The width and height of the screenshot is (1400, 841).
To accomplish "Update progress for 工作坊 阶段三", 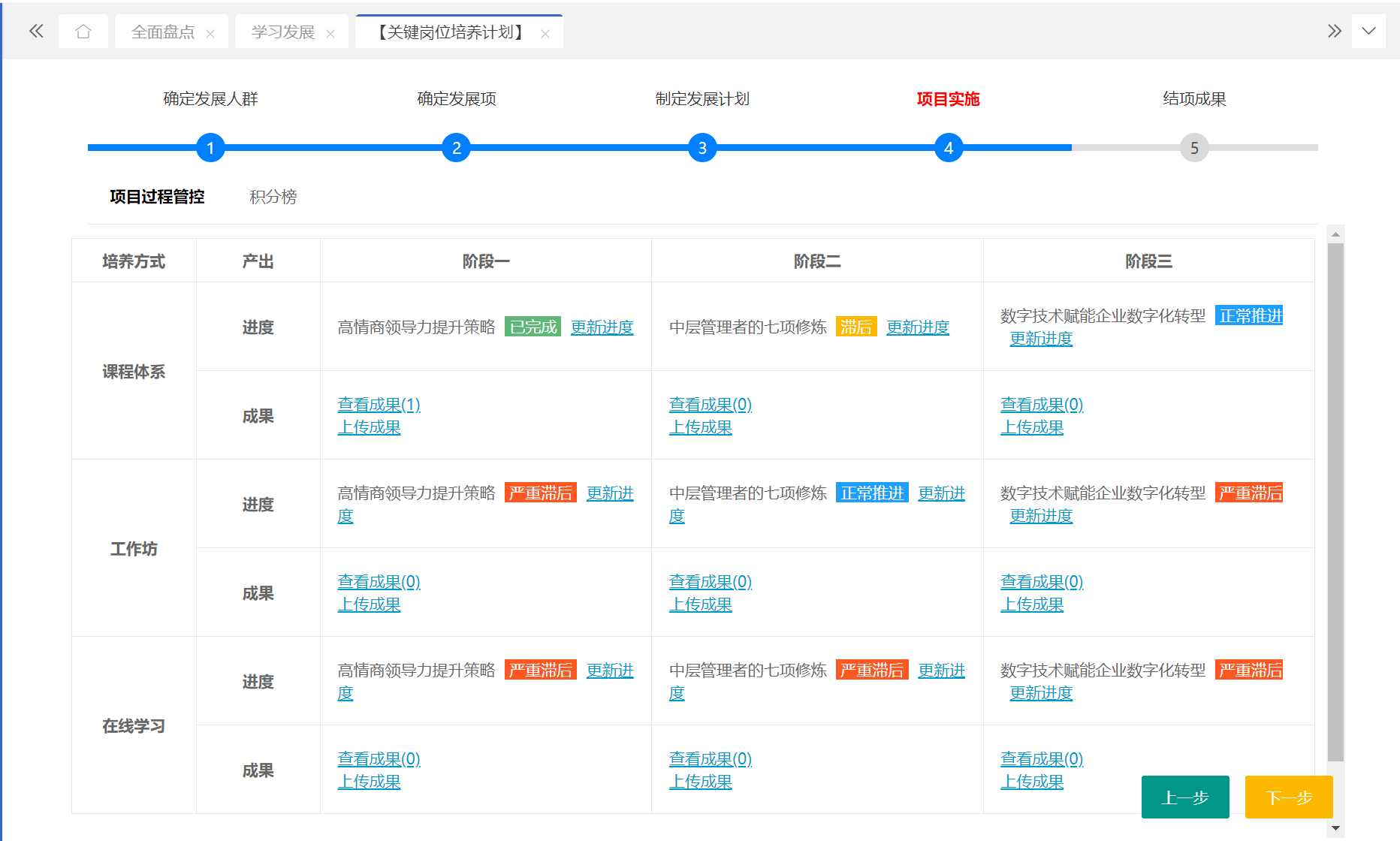I will coord(1041,516).
